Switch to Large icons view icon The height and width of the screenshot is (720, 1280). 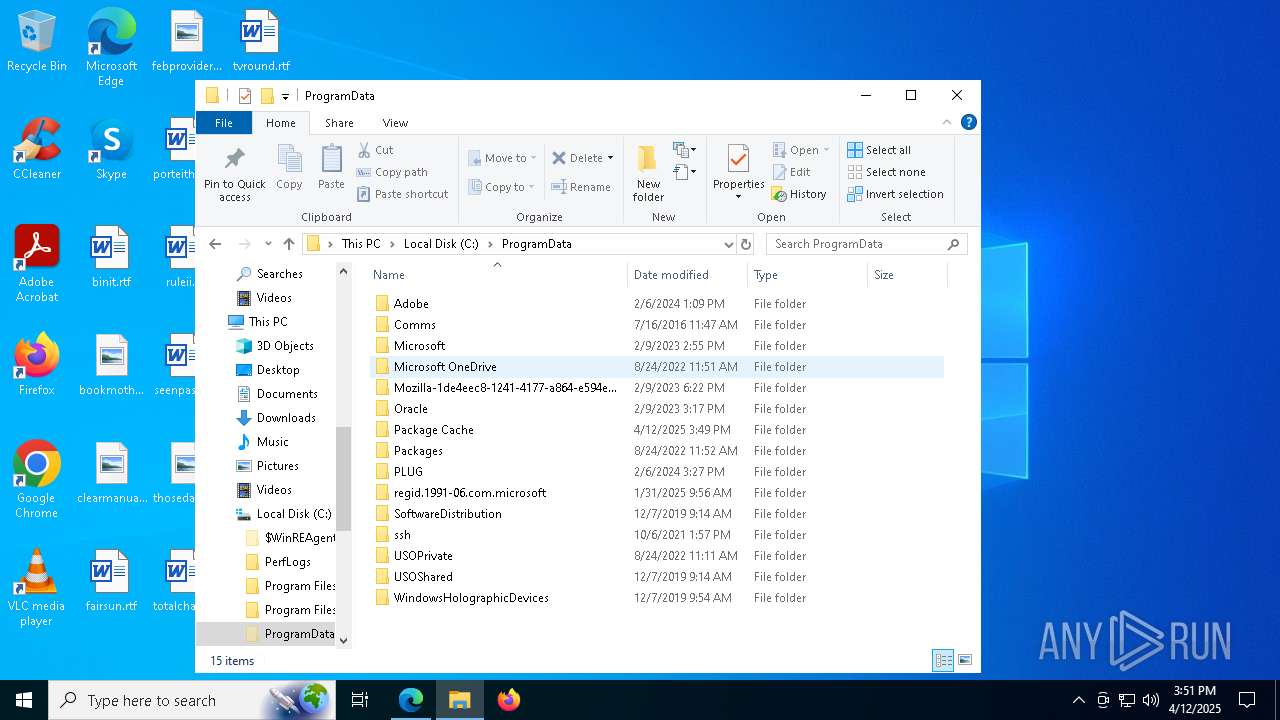click(965, 660)
